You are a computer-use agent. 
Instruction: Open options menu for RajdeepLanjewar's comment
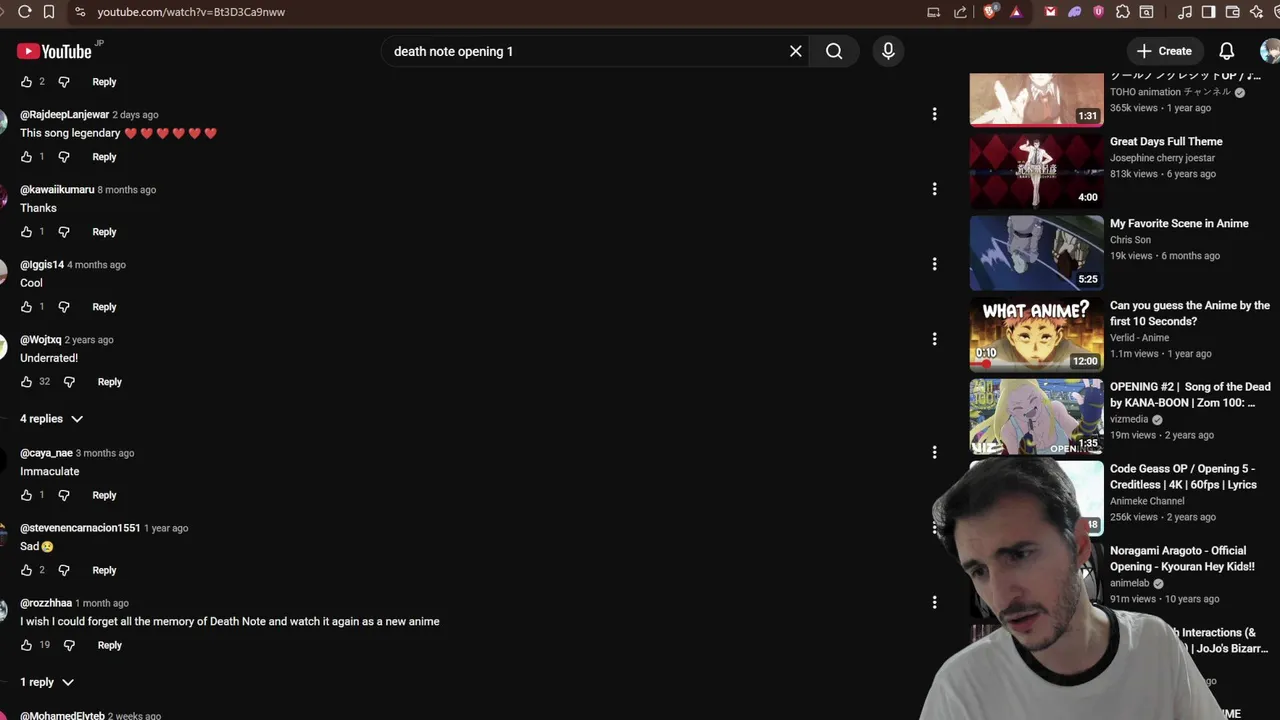[x=934, y=114]
